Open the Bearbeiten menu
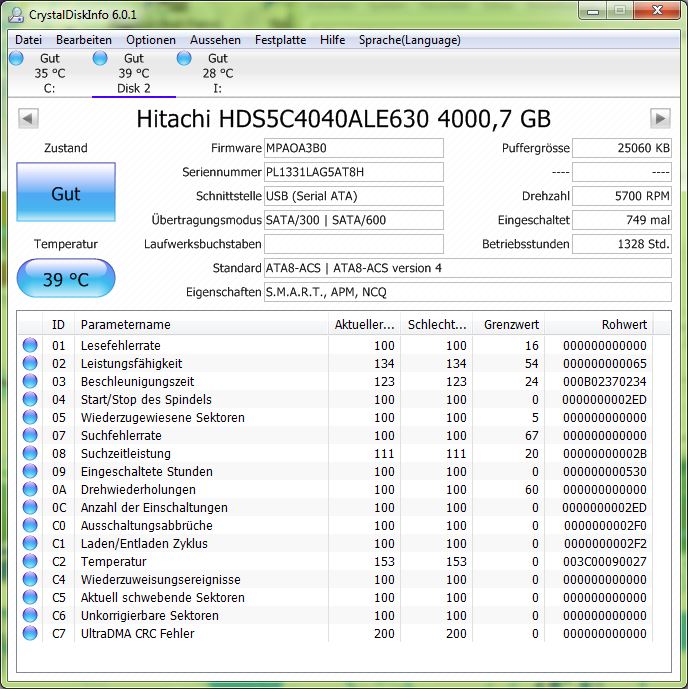This screenshot has height=689, width=688. [x=84, y=40]
